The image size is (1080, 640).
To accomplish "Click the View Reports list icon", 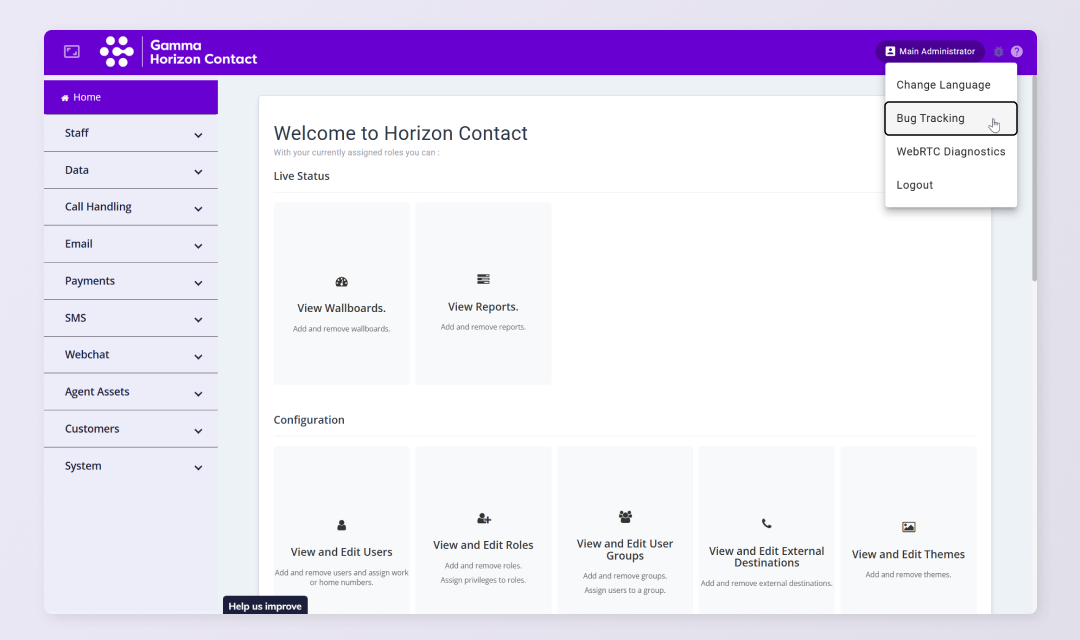I will (483, 279).
